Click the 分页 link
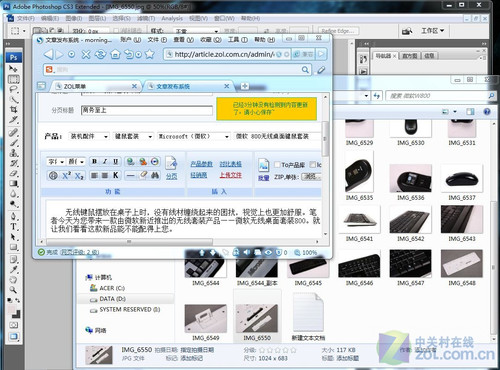The image size is (500, 370). [x=172, y=176]
